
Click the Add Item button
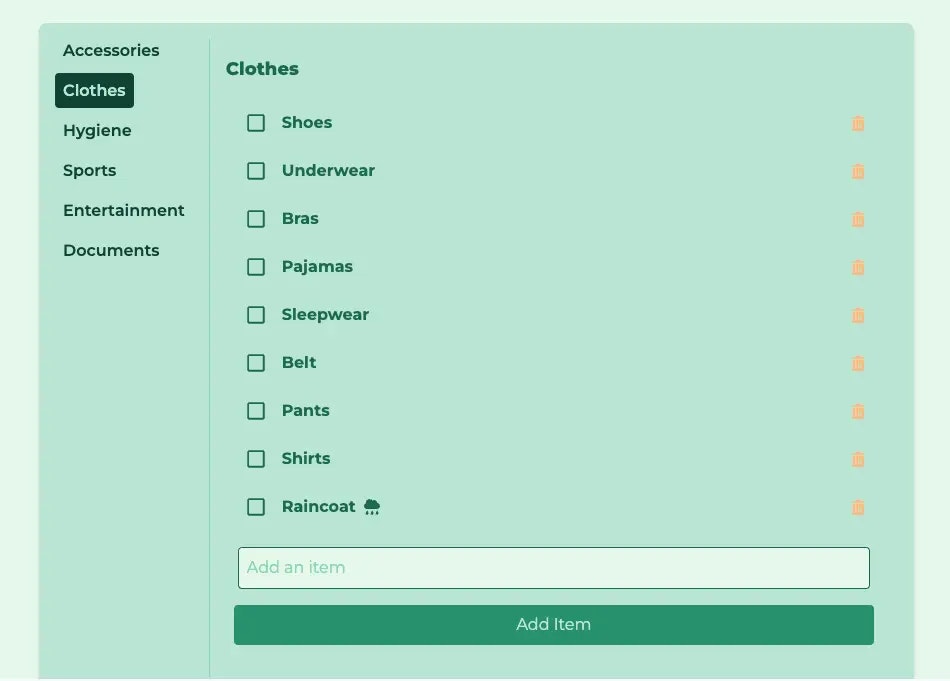tap(554, 625)
